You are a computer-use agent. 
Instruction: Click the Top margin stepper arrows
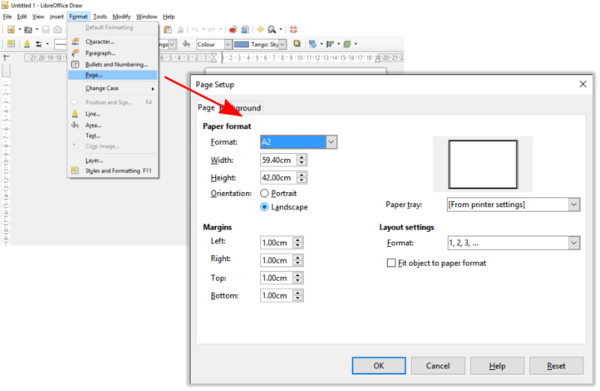(298, 278)
